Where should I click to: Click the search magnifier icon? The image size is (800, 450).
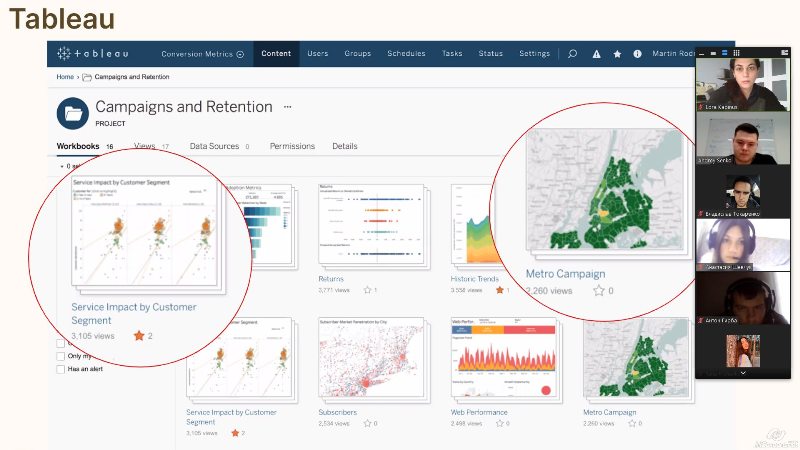click(572, 54)
